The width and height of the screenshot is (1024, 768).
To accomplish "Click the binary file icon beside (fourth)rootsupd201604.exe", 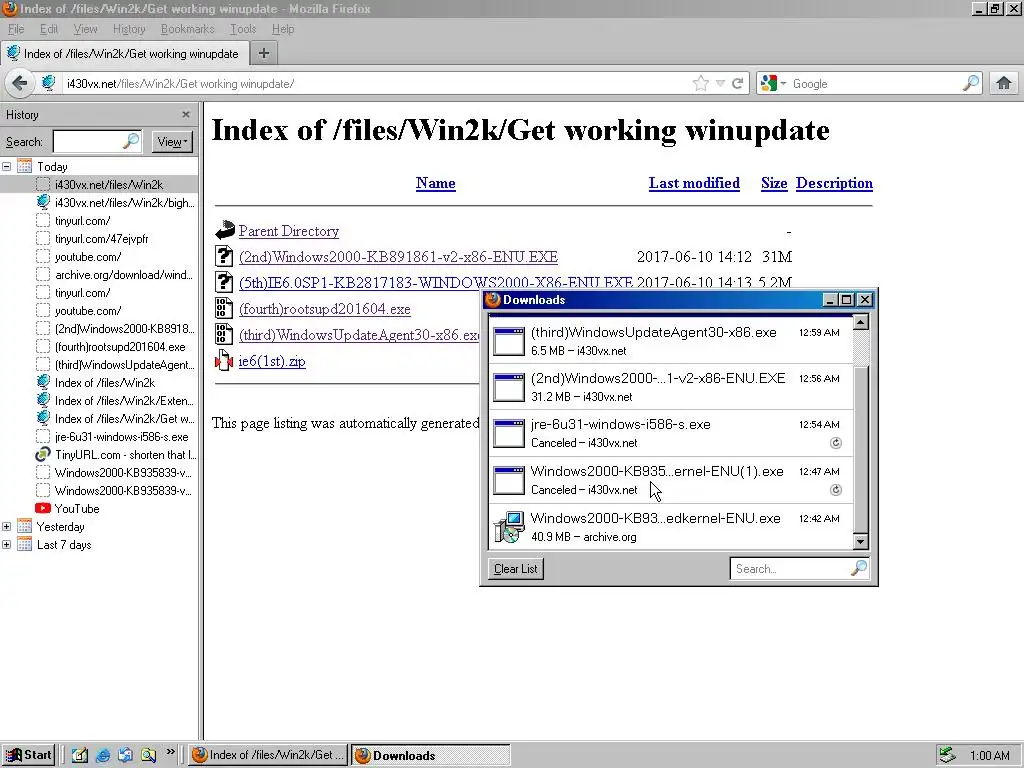I will (224, 308).
